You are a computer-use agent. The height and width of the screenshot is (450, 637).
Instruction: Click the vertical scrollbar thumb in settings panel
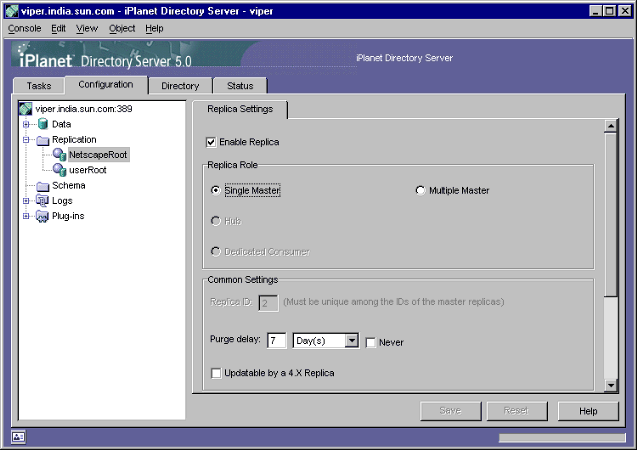(x=611, y=214)
